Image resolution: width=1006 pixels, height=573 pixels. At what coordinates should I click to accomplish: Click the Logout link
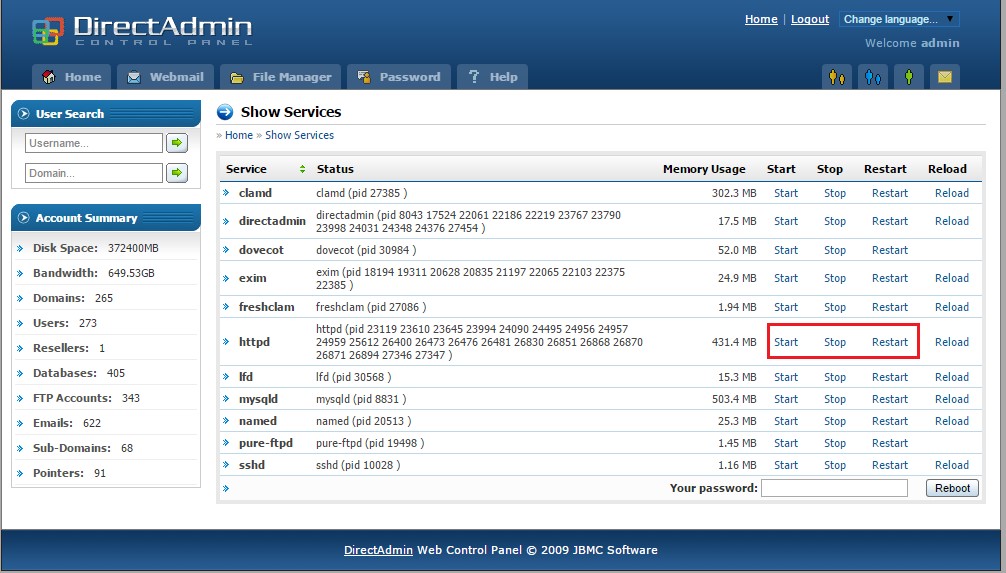810,19
